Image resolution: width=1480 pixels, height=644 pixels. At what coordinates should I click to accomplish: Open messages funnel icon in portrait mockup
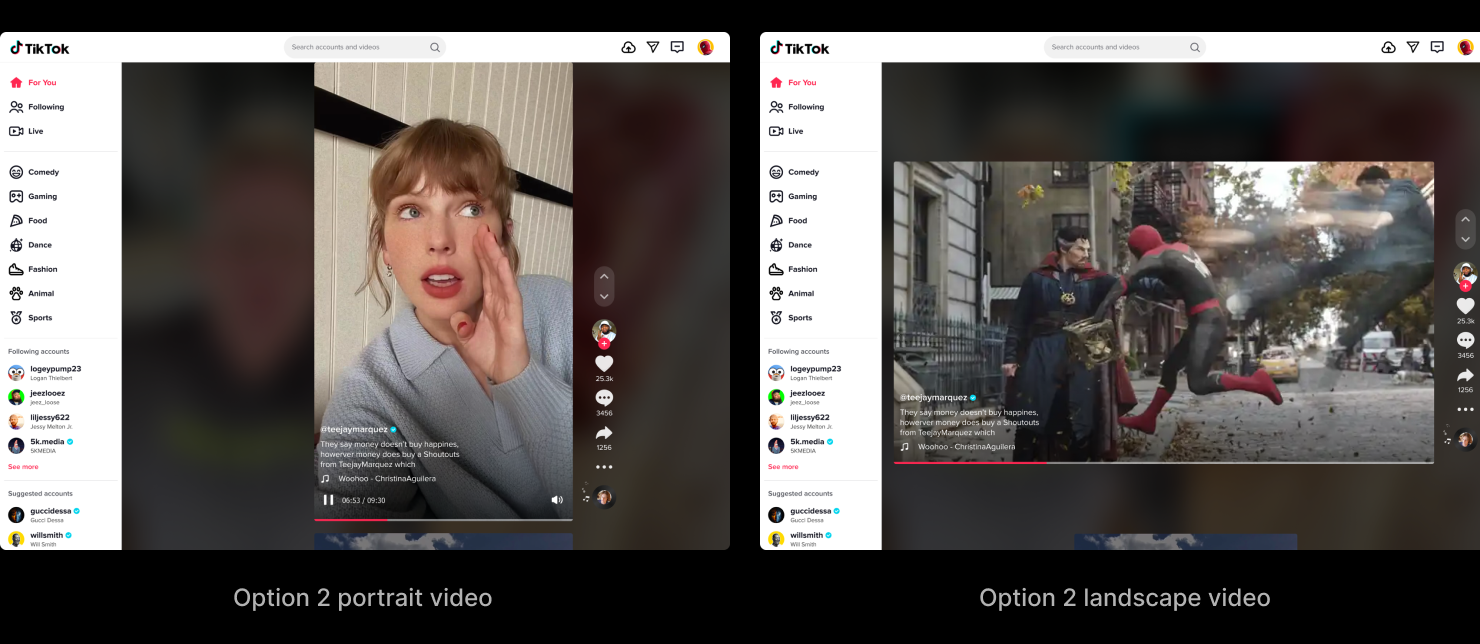(653, 47)
